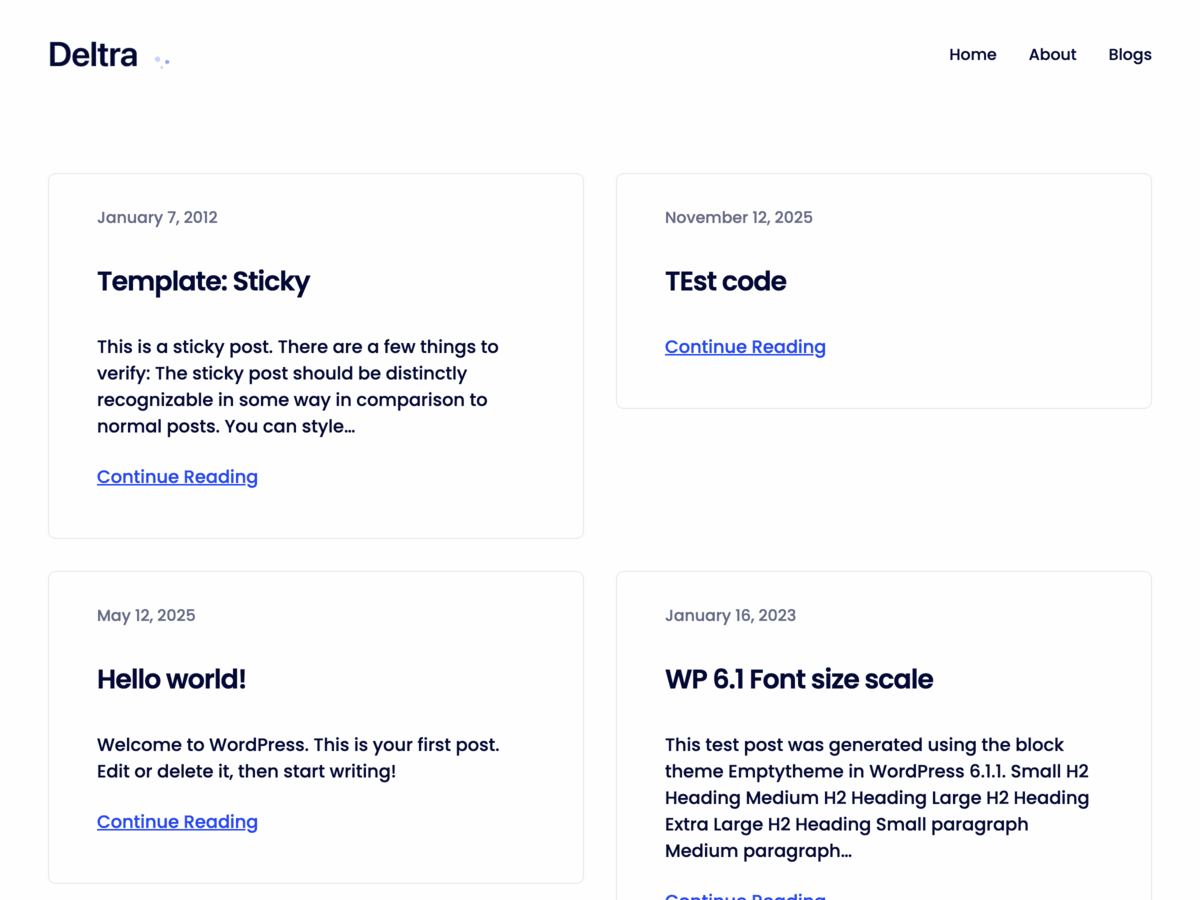This screenshot has height=900, width=1200.
Task: Open the Blogs menu item
Action: pyautogui.click(x=1129, y=55)
